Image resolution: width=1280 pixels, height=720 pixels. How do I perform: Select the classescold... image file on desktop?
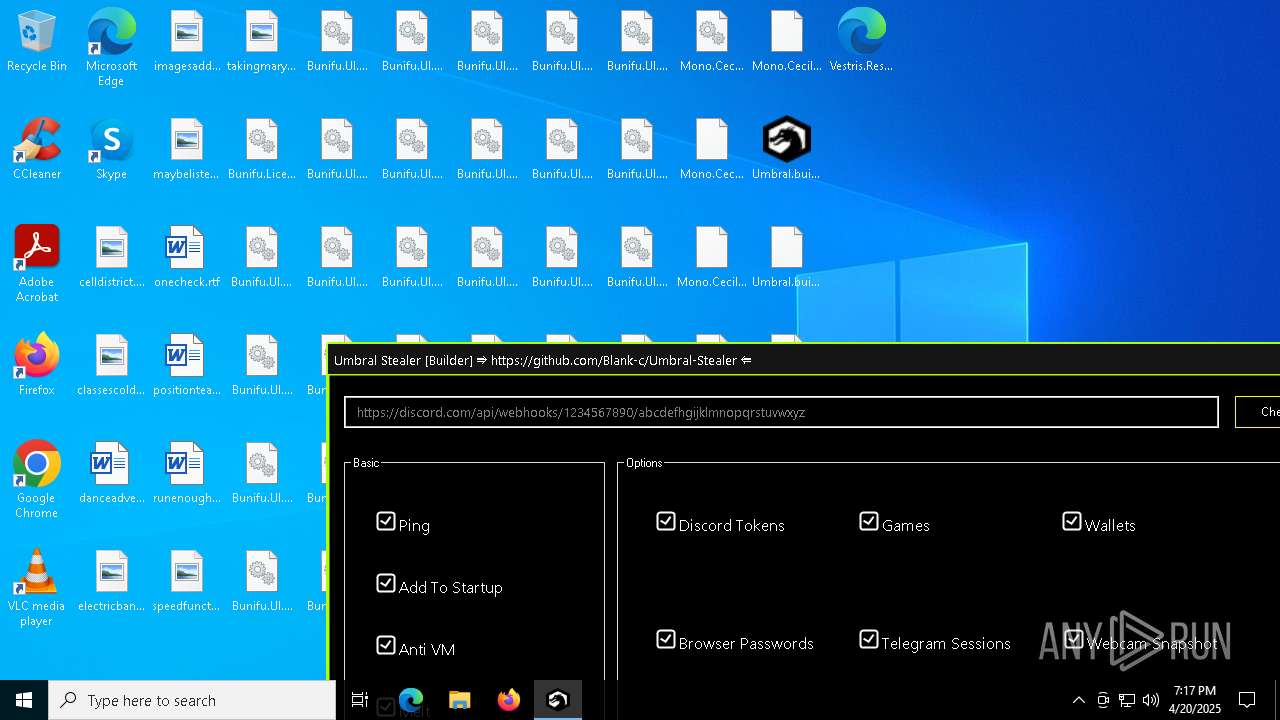coord(111,366)
